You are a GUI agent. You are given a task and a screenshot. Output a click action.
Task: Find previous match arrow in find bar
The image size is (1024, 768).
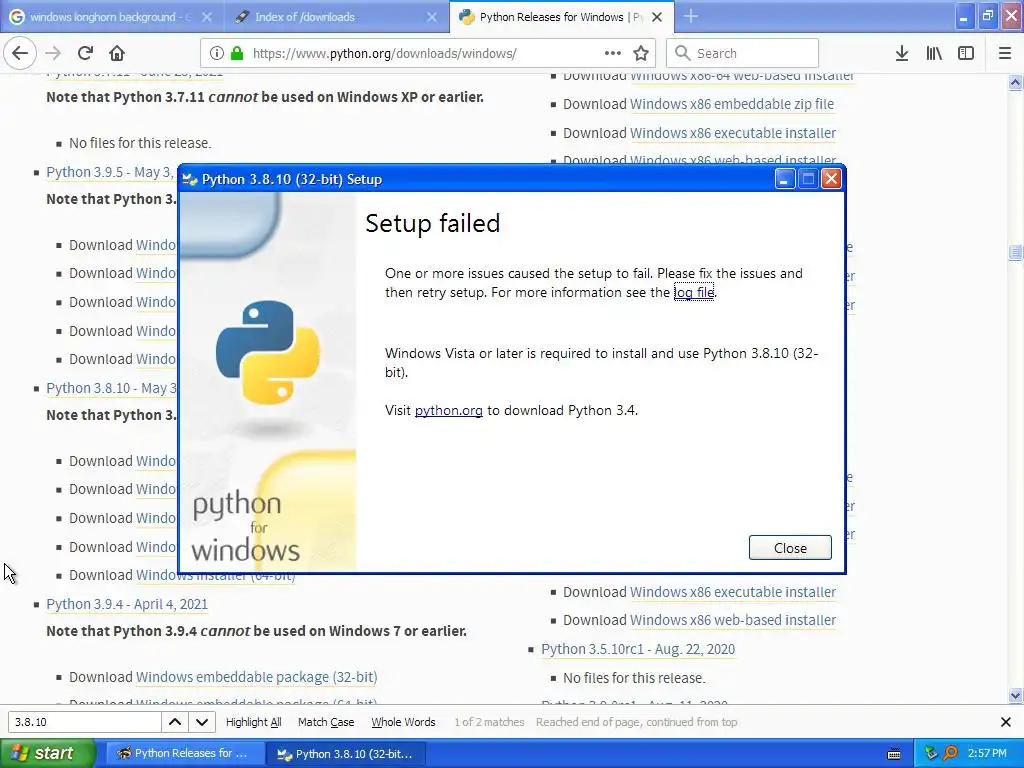(175, 722)
